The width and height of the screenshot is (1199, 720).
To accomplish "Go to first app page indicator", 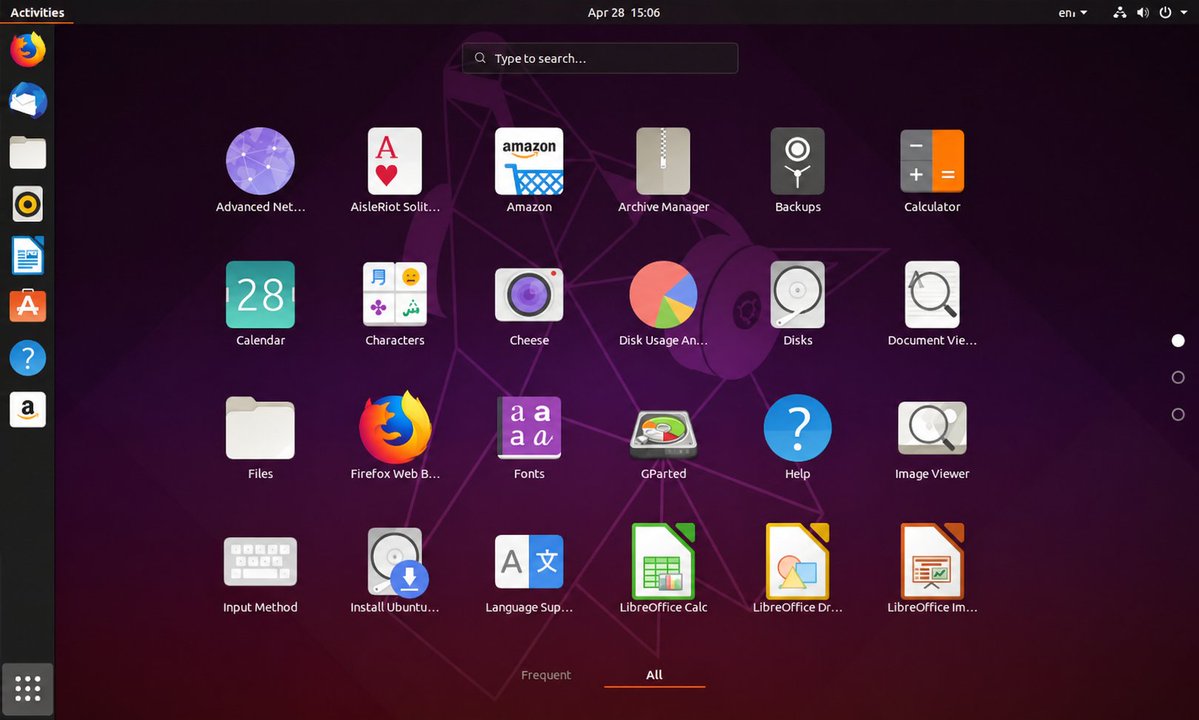I will [x=1178, y=340].
